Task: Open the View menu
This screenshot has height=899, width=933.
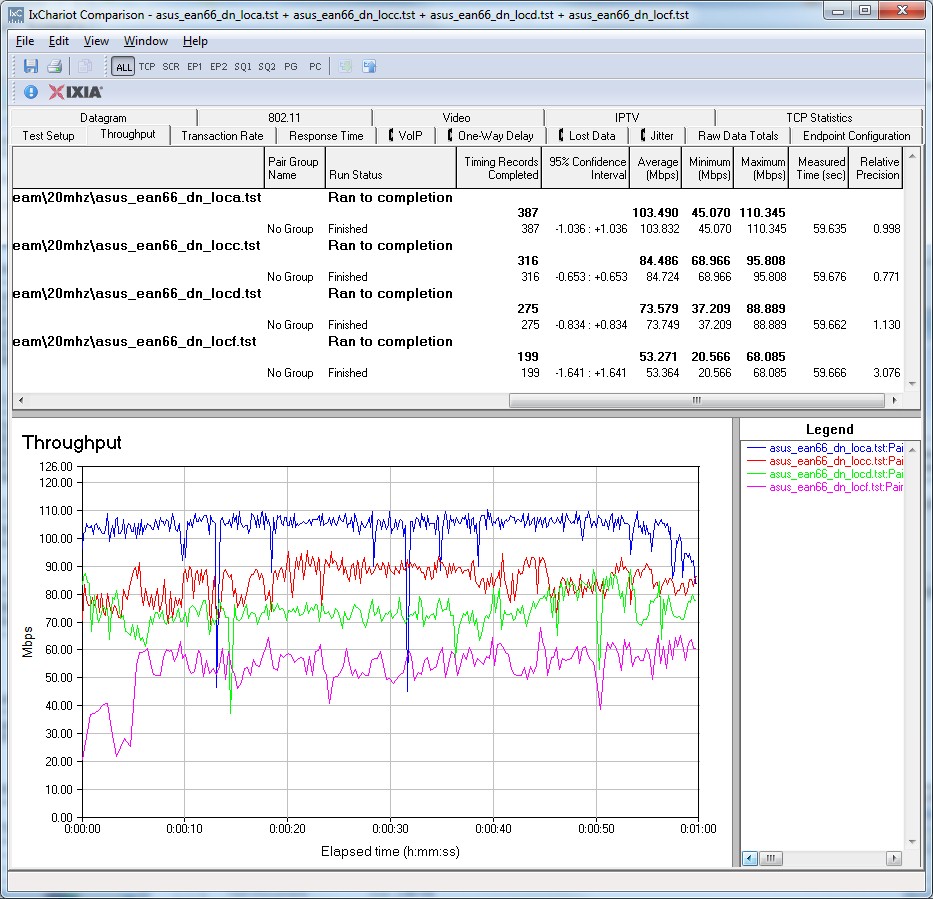Action: pyautogui.click(x=96, y=41)
